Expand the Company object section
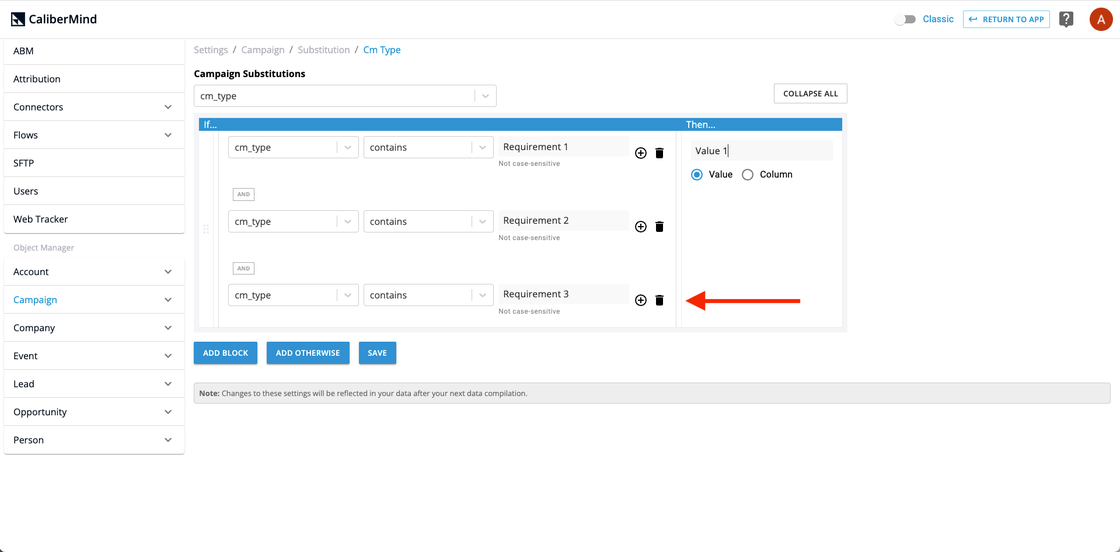The width and height of the screenshot is (1120, 552). [x=94, y=328]
